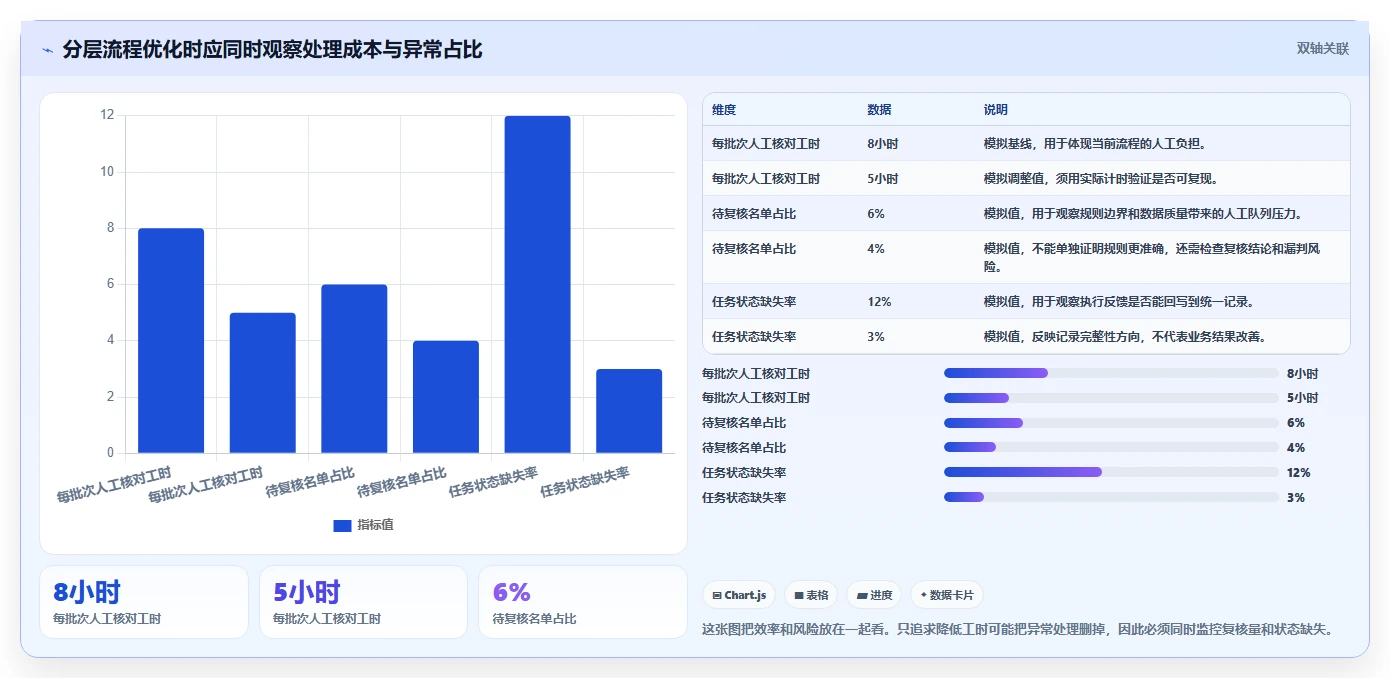The image size is (1390, 678).
Task: Click the 指标值 legend color box
Action: click(342, 525)
